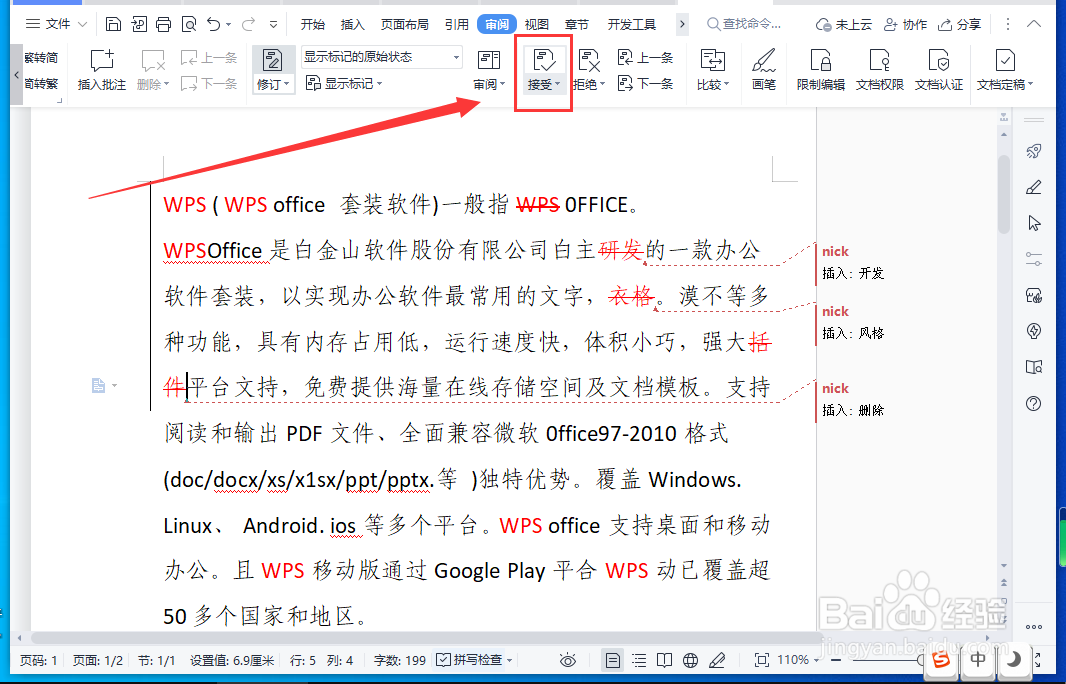Click the Accept (接受) changes icon
The width and height of the screenshot is (1066, 684).
click(x=544, y=61)
